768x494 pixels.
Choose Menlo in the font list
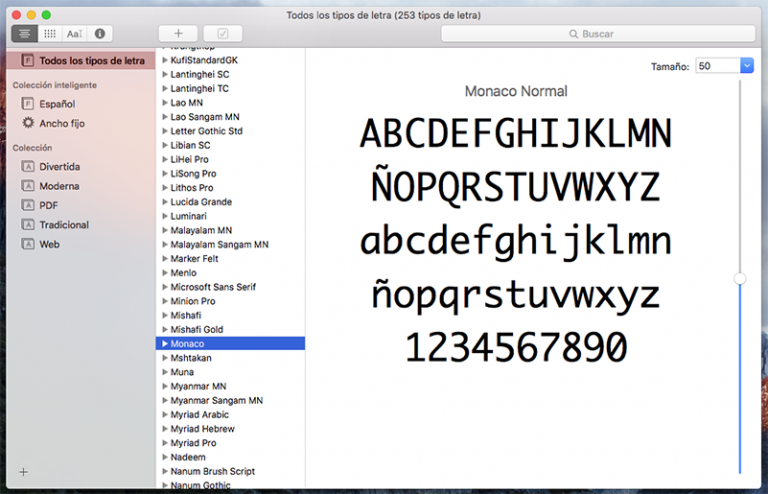point(183,272)
